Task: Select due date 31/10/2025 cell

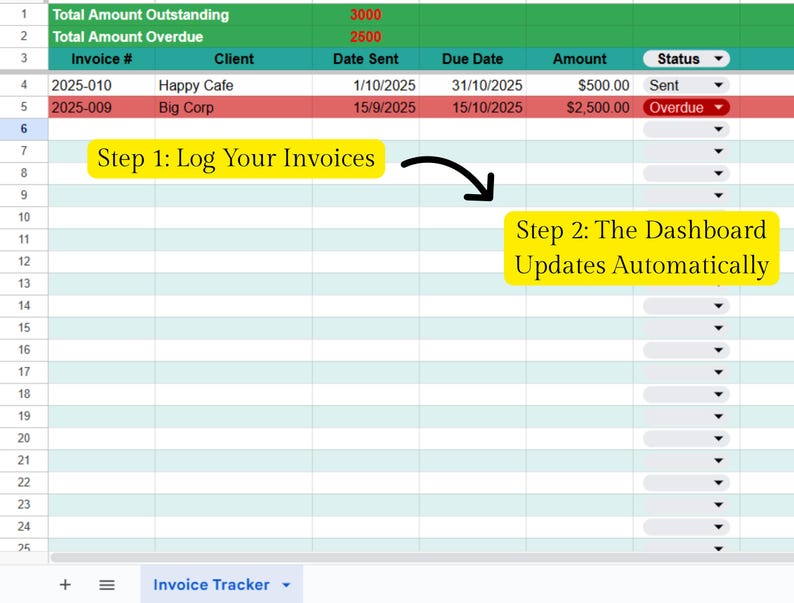Action: (x=472, y=85)
